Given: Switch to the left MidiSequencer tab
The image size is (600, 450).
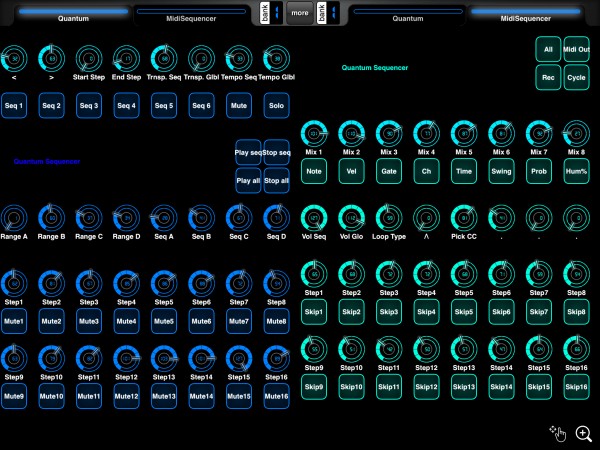Looking at the screenshot, I should [191, 15].
